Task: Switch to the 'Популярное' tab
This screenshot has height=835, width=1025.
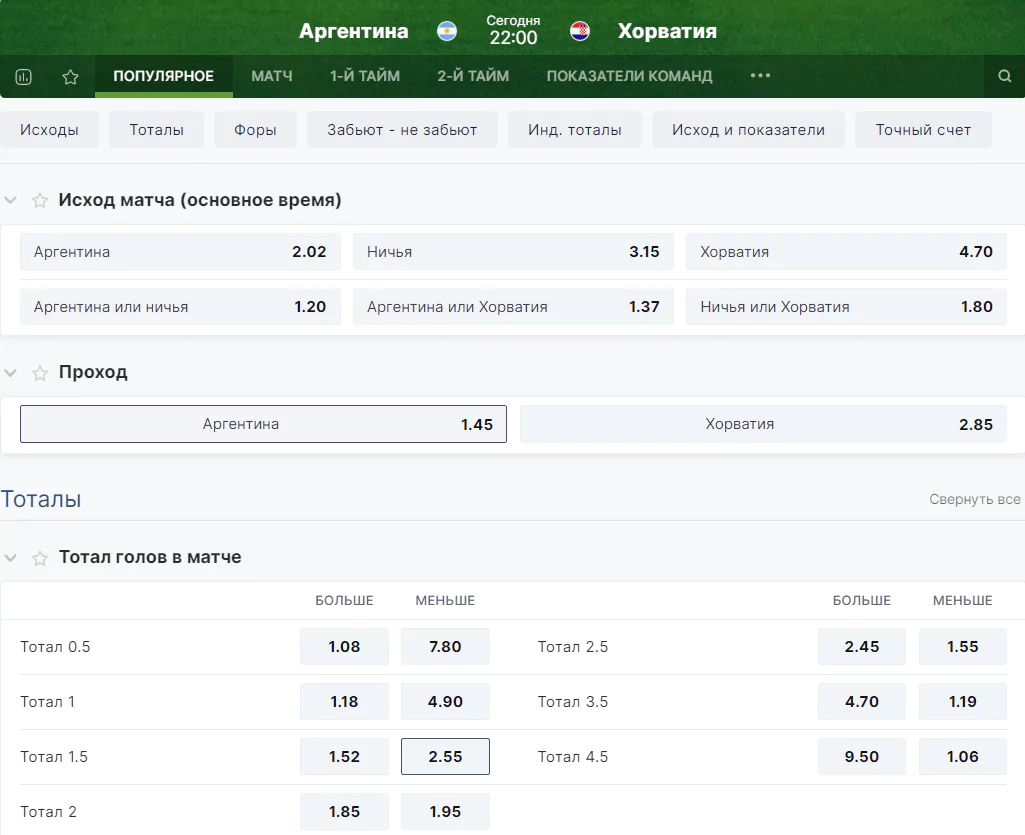Action: pos(163,77)
